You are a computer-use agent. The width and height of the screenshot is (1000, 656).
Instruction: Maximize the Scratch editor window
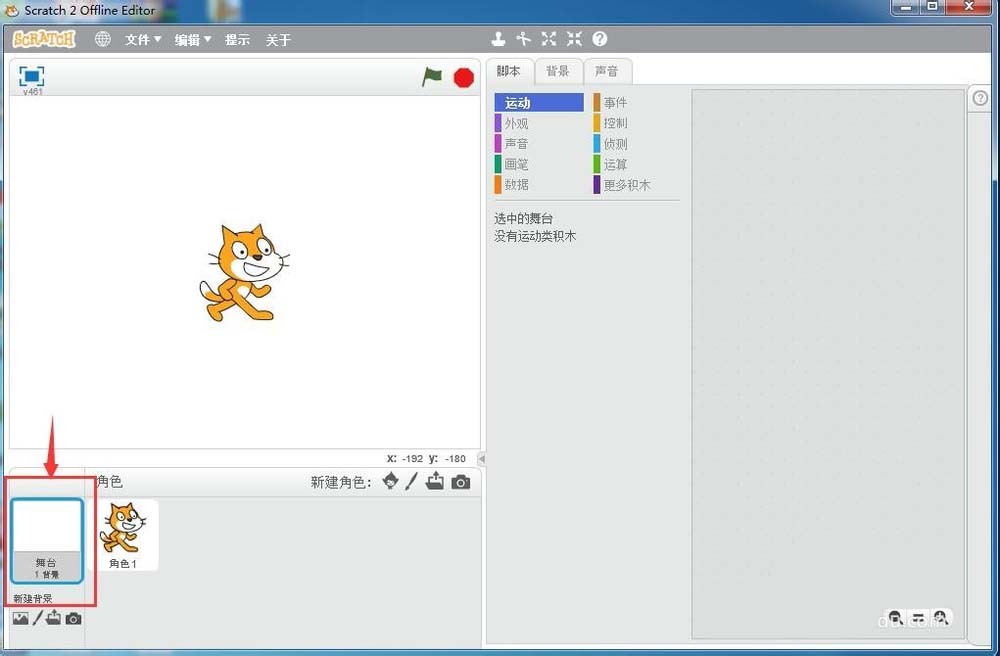(933, 7)
